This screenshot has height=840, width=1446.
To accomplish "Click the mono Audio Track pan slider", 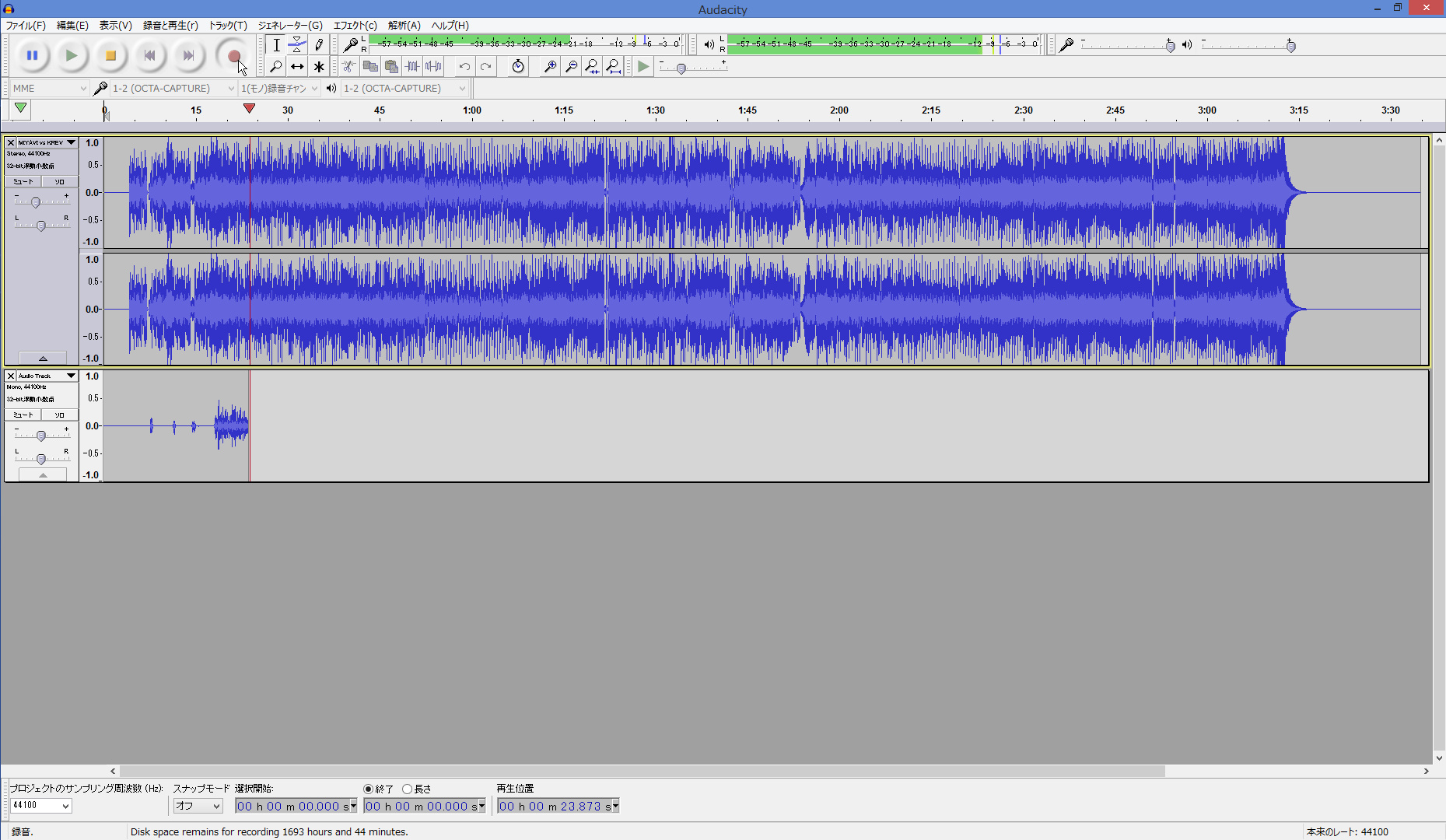I will pos(41,459).
